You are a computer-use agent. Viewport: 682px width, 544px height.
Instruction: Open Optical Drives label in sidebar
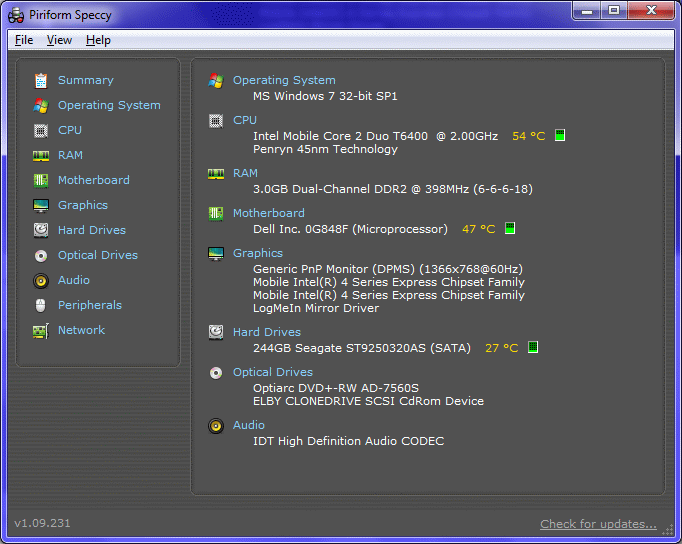(98, 256)
